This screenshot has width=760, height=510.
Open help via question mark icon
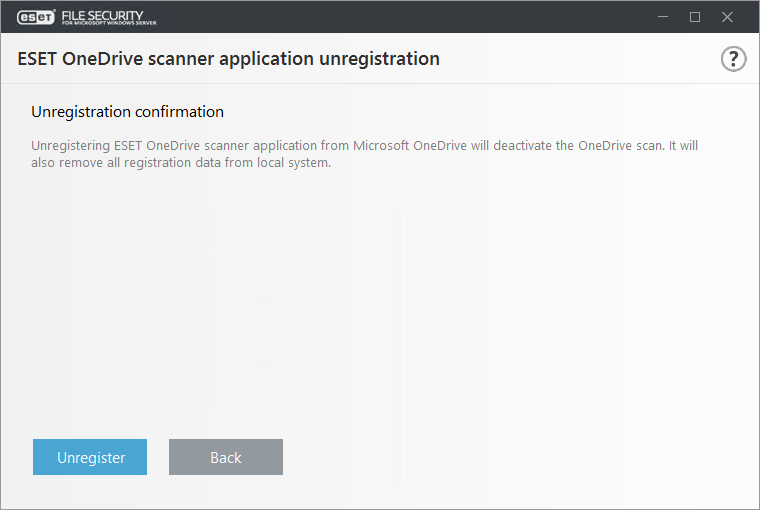(733, 59)
